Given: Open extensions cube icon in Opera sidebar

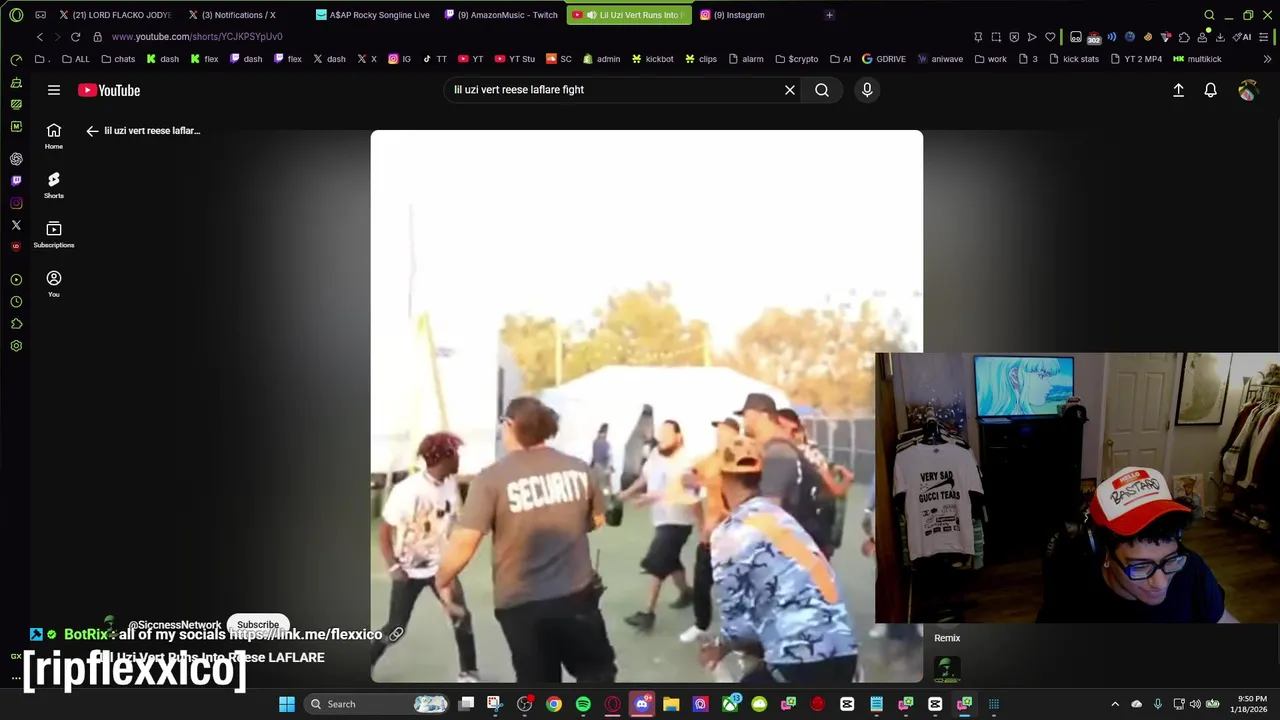Looking at the screenshot, I should pos(16,324).
